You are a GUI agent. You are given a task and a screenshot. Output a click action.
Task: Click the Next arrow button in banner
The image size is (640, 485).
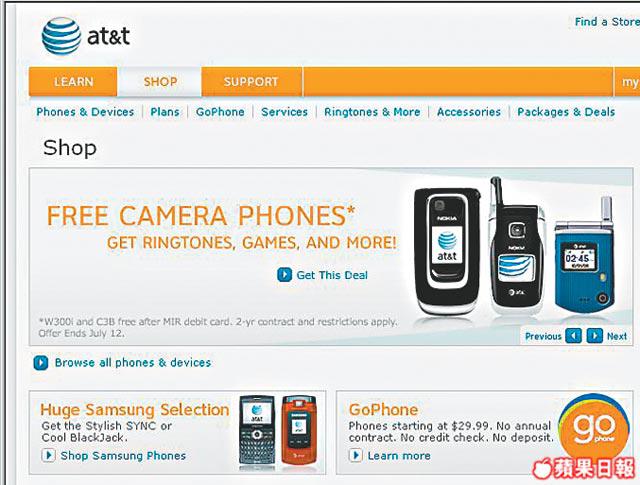click(x=595, y=336)
